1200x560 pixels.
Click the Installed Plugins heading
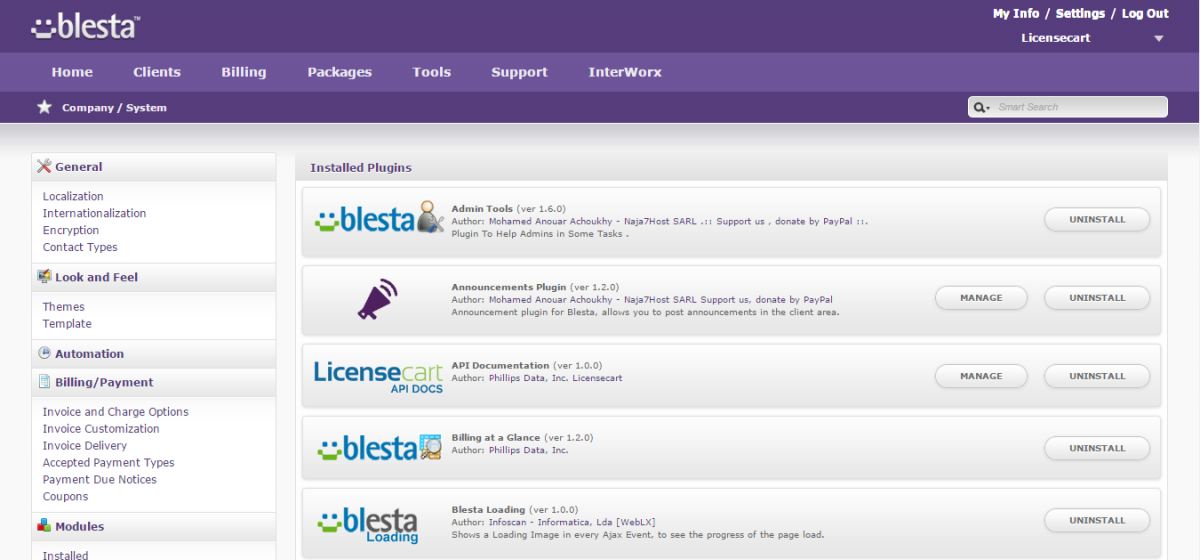pyautogui.click(x=361, y=168)
